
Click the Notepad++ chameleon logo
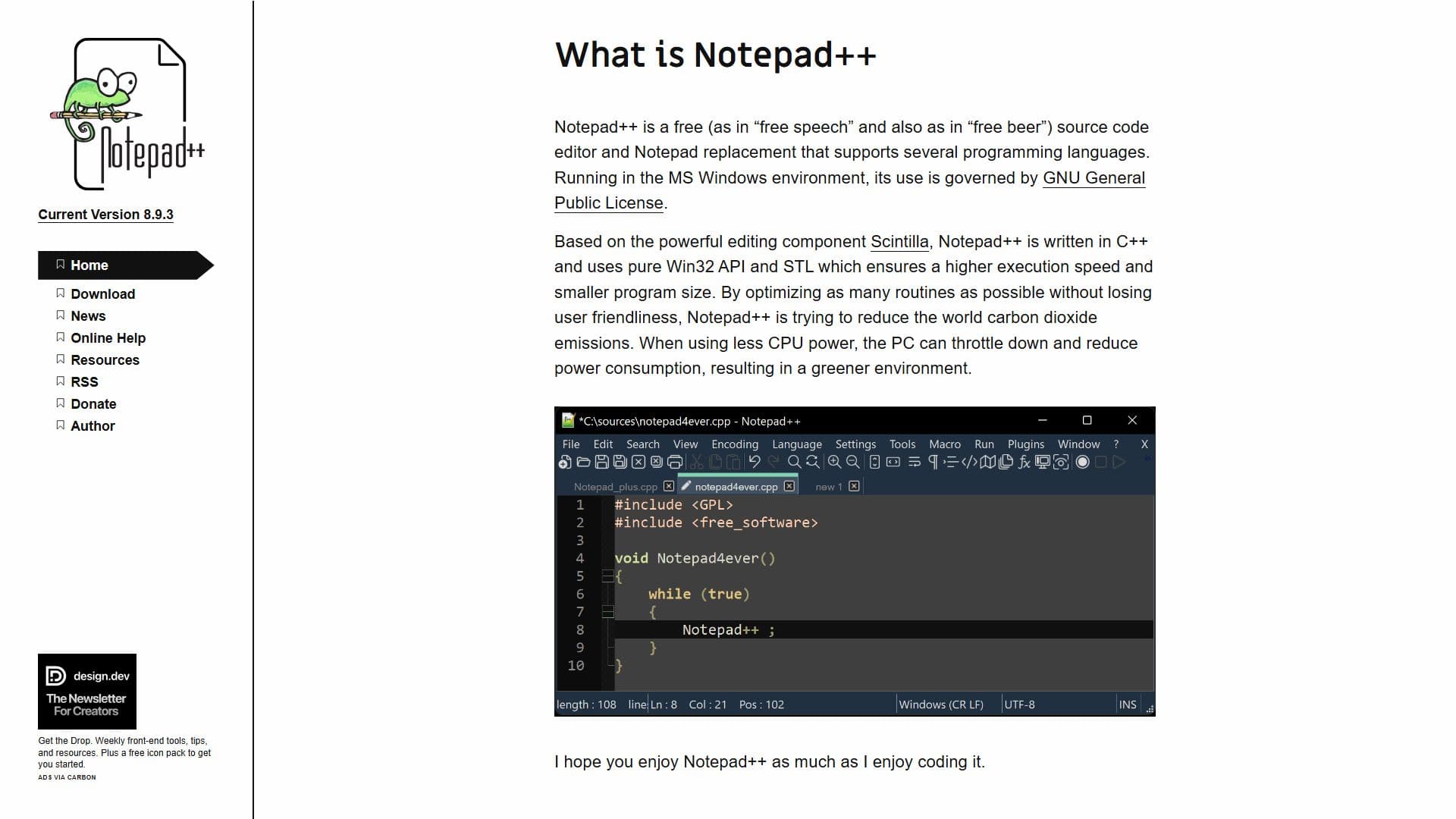tap(127, 114)
